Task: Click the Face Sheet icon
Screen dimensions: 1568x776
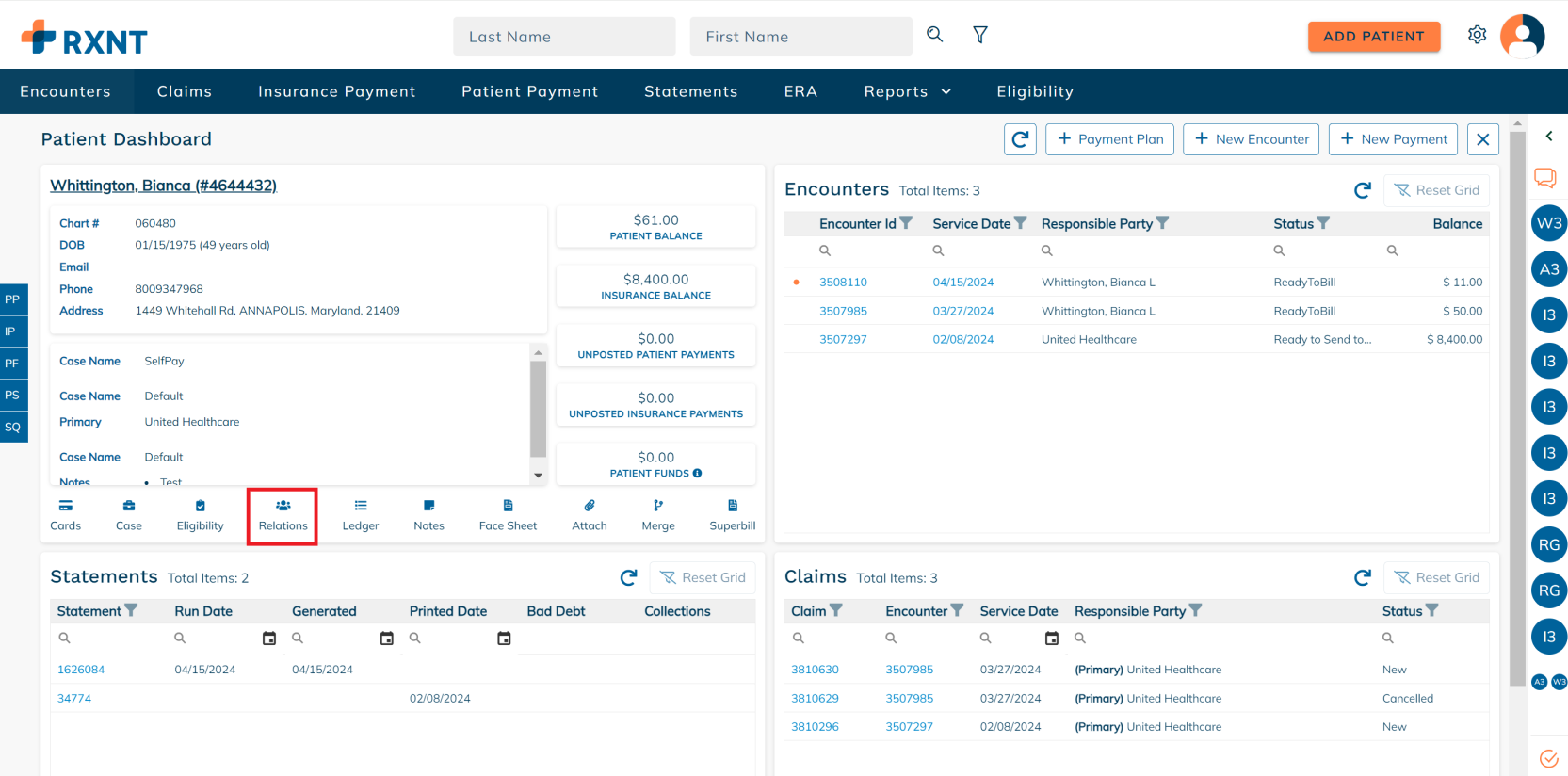Action: click(x=508, y=515)
